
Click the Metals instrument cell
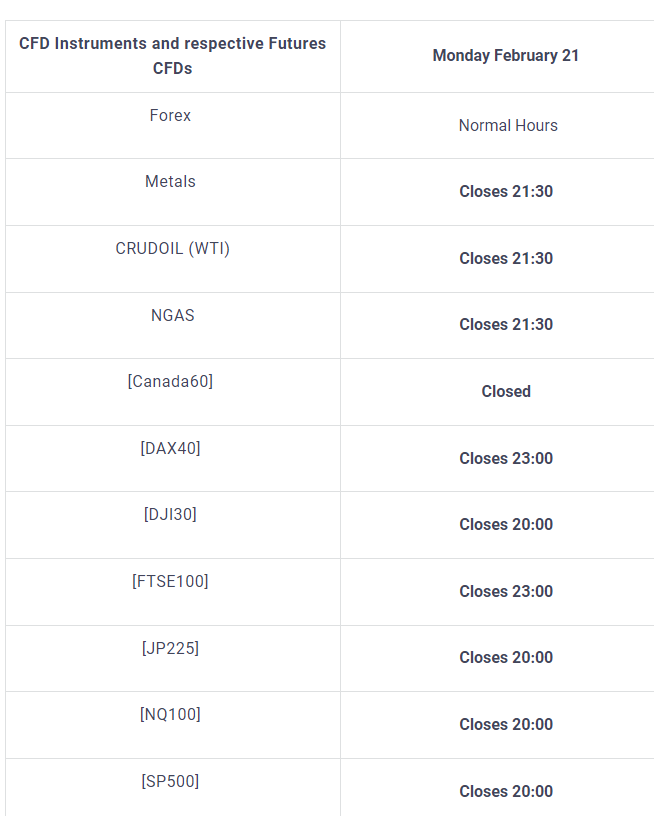tap(170, 182)
